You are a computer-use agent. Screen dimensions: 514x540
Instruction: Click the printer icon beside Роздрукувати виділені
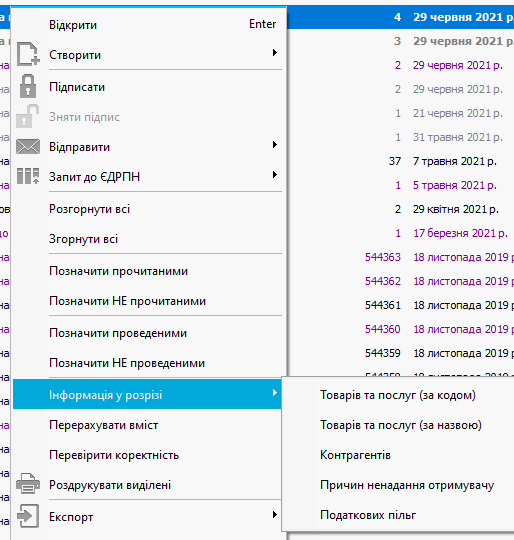pos(28,484)
